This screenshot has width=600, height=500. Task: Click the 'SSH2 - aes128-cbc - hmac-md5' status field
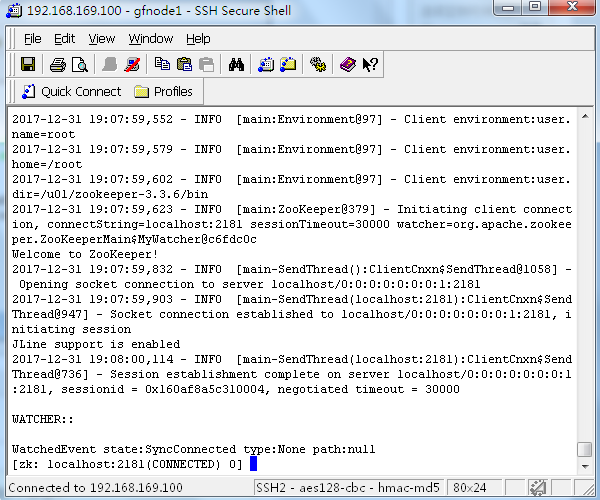(348, 488)
